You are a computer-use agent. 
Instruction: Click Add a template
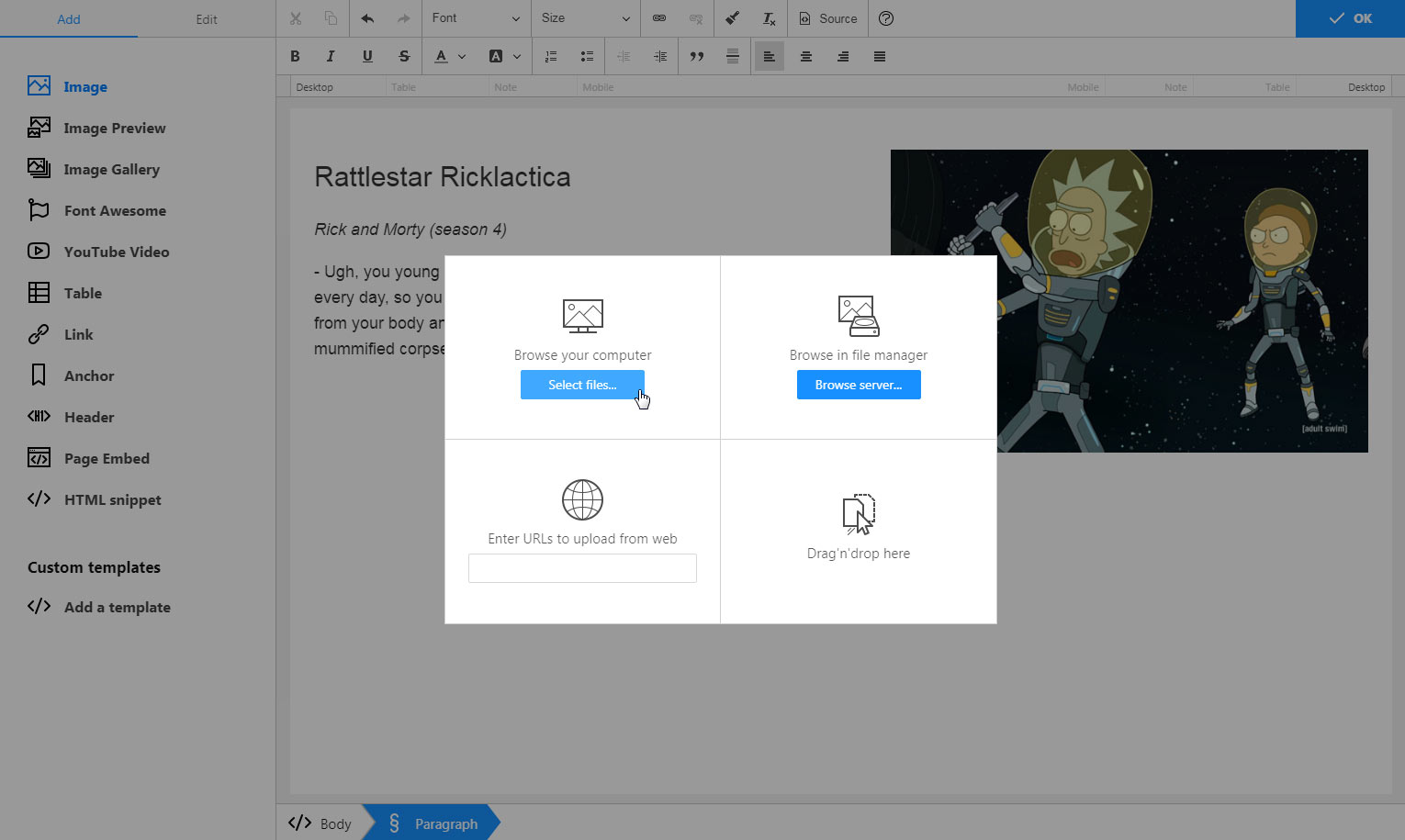99,607
